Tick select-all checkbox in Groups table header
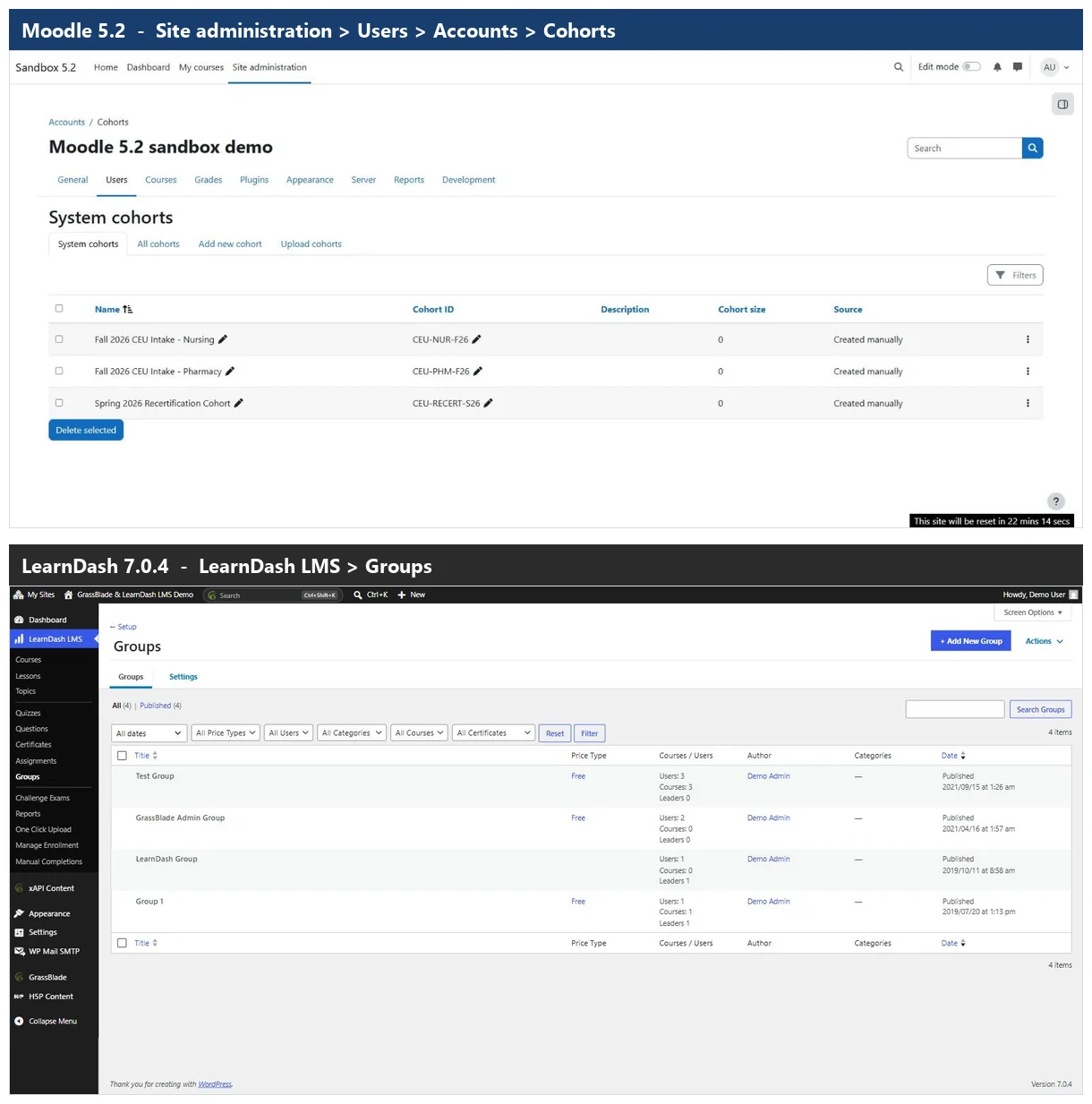This screenshot has width=1092, height=1104. pyautogui.click(x=122, y=756)
